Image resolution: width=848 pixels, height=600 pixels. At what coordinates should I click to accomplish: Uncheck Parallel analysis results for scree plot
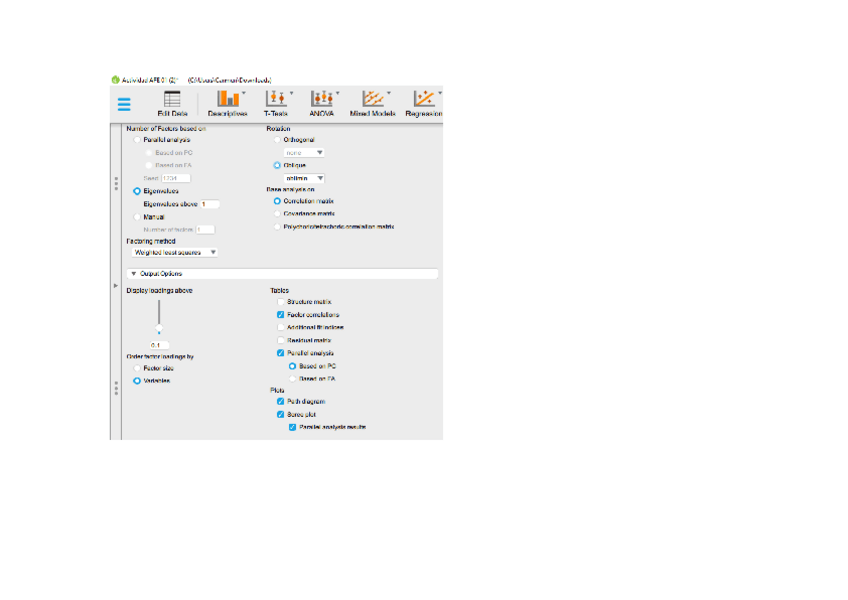point(293,427)
